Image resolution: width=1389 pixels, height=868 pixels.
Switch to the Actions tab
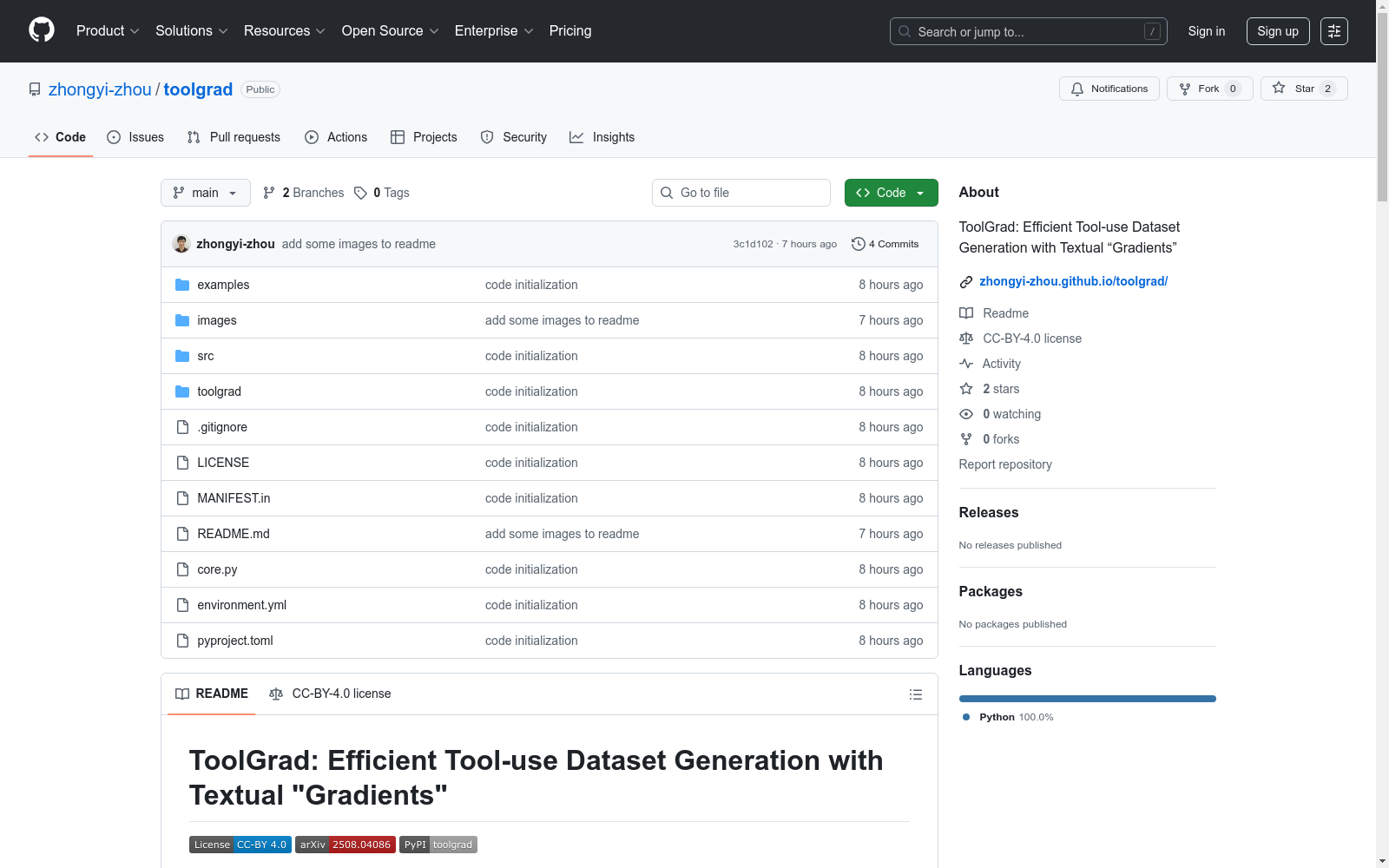coord(336,137)
